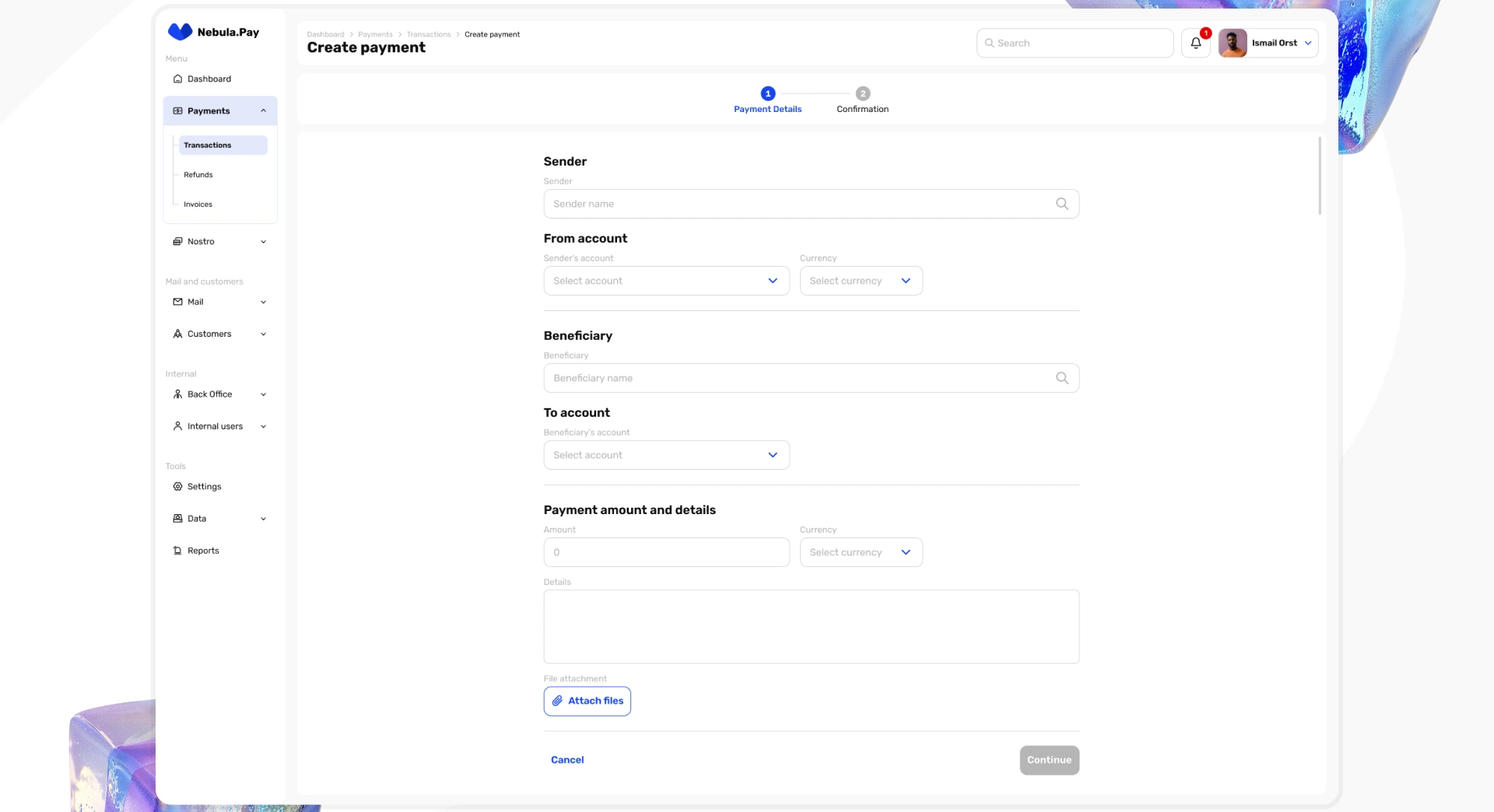The width and height of the screenshot is (1494, 812).
Task: Select Invoices in the Payments submenu
Action: click(x=198, y=205)
